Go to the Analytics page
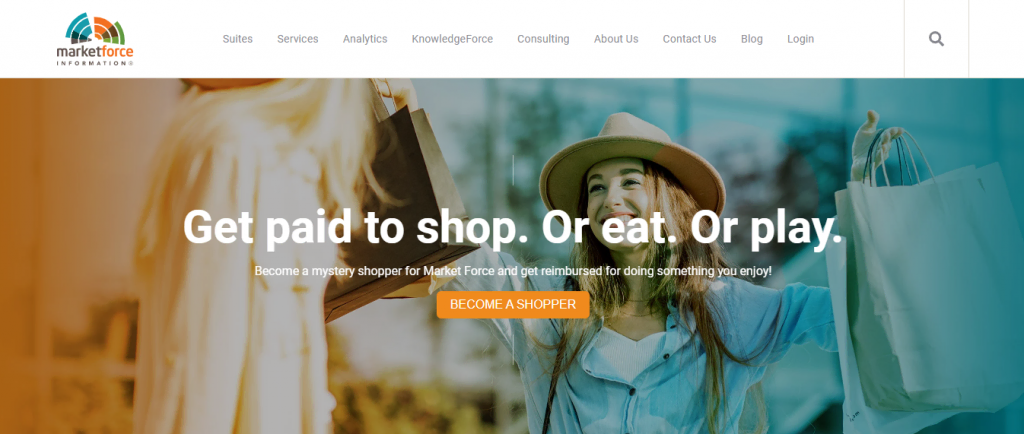 pyautogui.click(x=365, y=39)
